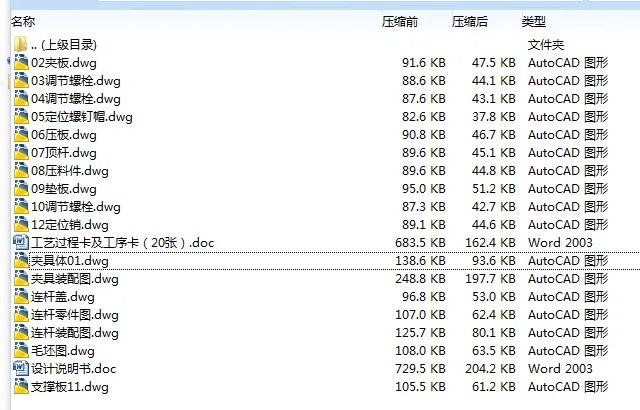Click the 毛坯图.dwg file icon
Screen dimensions: 640x410
21,350
